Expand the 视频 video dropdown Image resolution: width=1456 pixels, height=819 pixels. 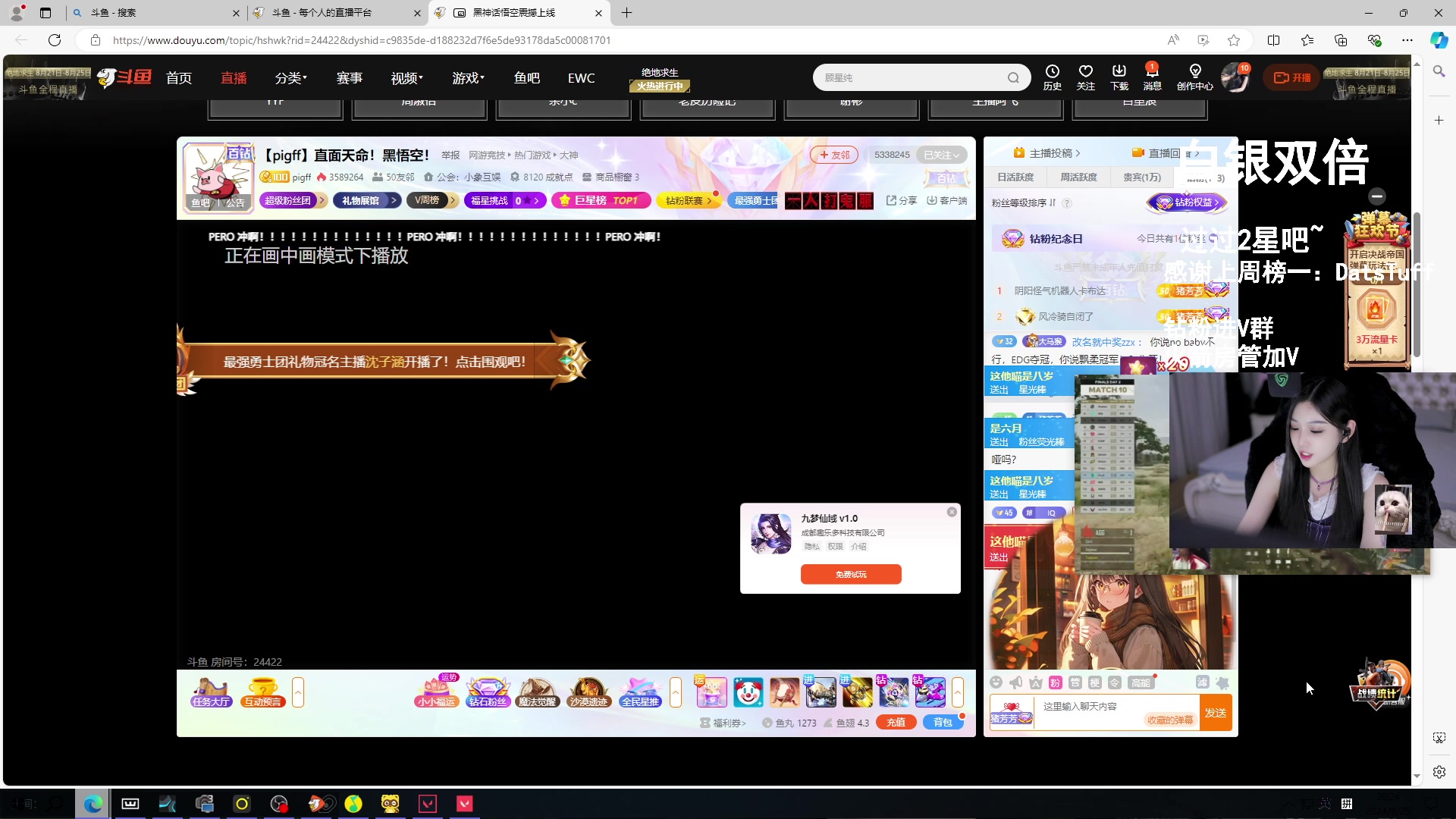click(x=407, y=77)
